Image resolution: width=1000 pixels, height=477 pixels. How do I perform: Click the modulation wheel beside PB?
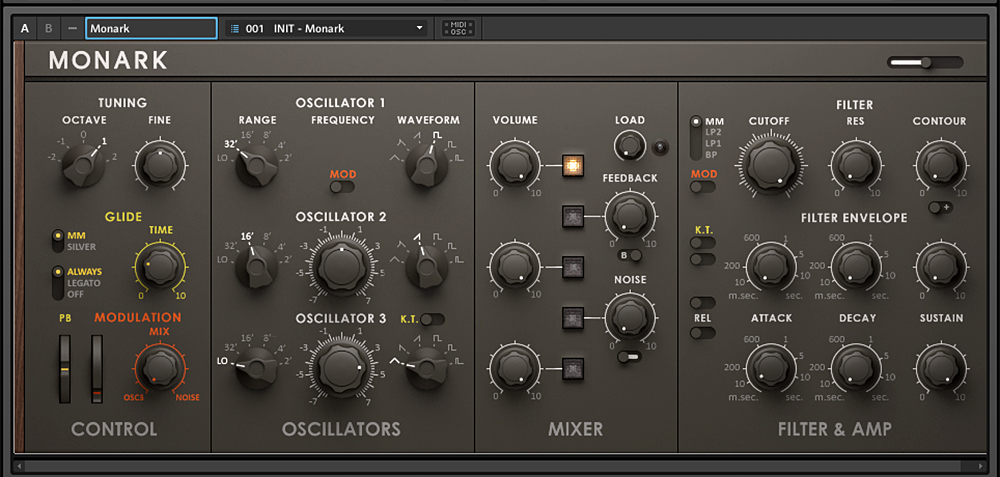97,369
